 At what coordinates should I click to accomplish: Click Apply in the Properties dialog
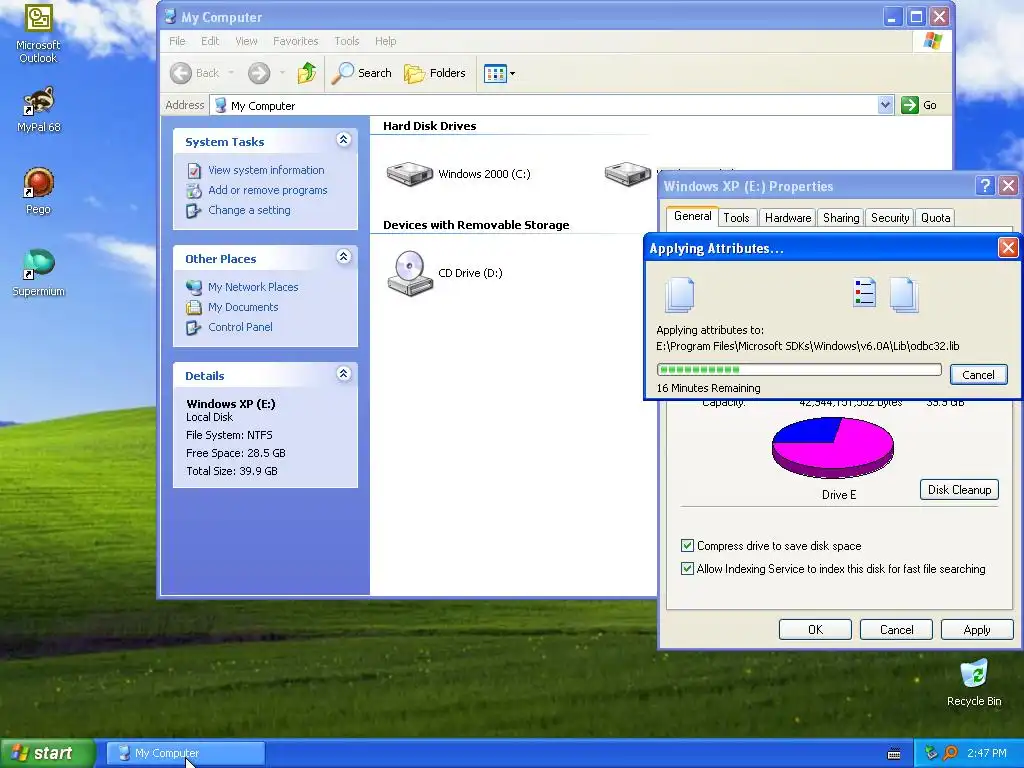click(977, 630)
